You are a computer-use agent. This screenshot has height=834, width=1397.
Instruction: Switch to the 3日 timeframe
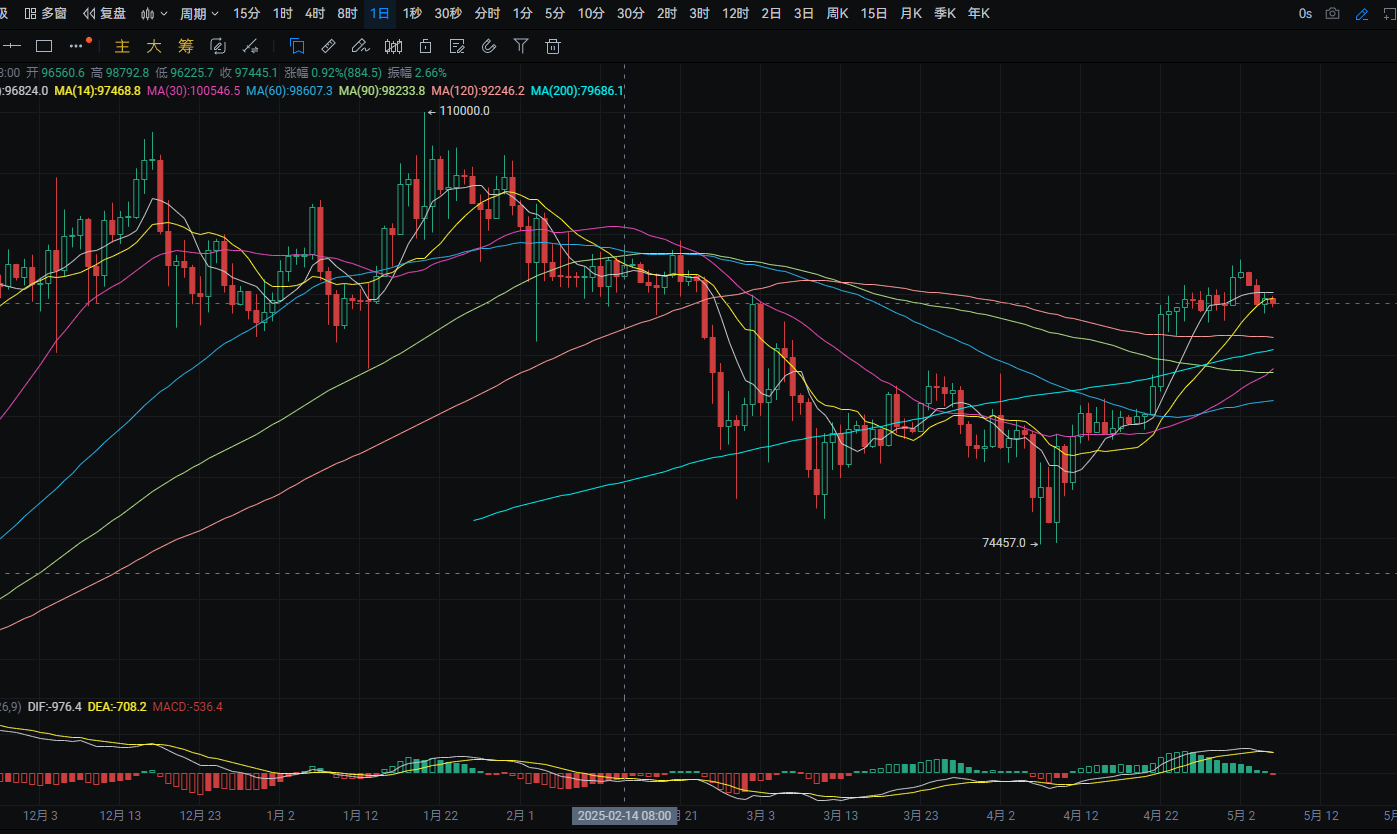tap(803, 13)
